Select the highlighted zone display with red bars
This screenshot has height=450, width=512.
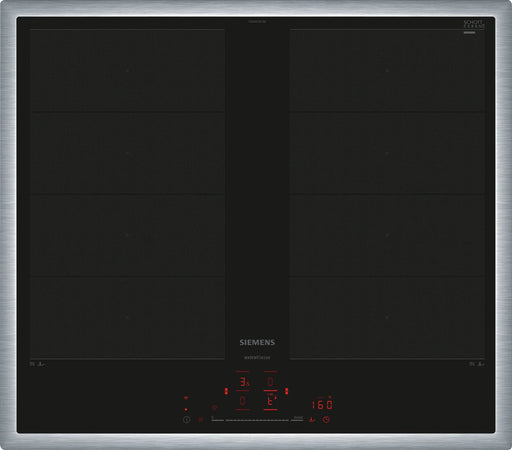point(270,401)
